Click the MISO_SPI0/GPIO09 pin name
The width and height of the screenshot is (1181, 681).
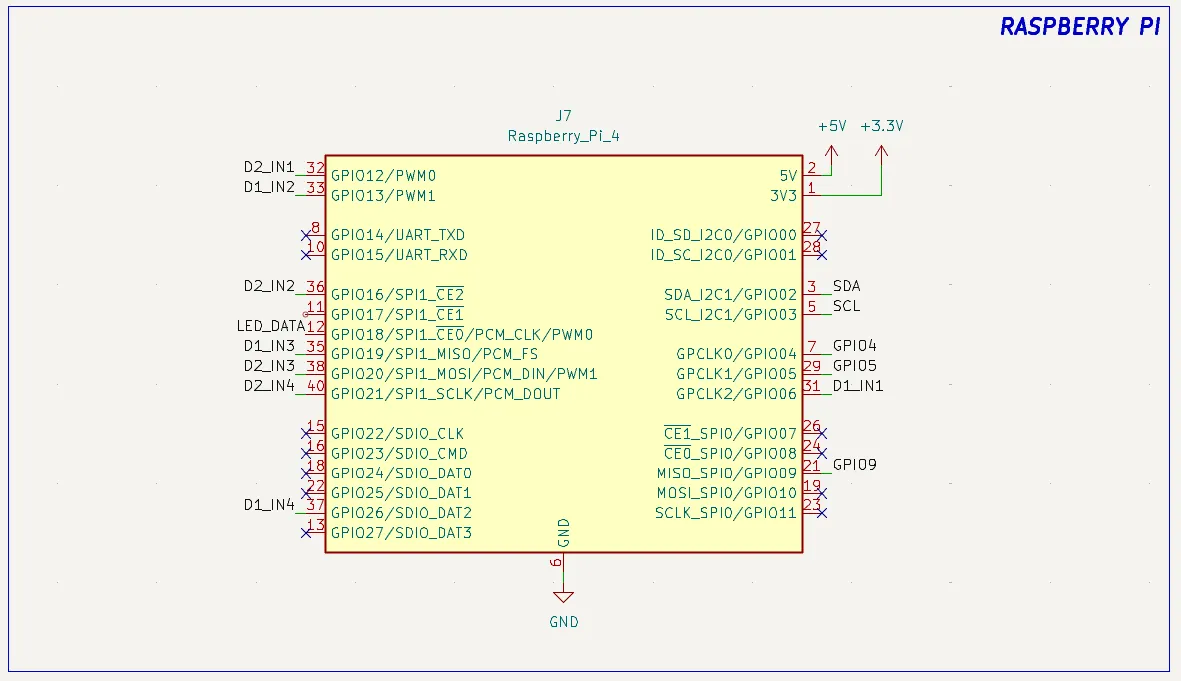click(726, 474)
